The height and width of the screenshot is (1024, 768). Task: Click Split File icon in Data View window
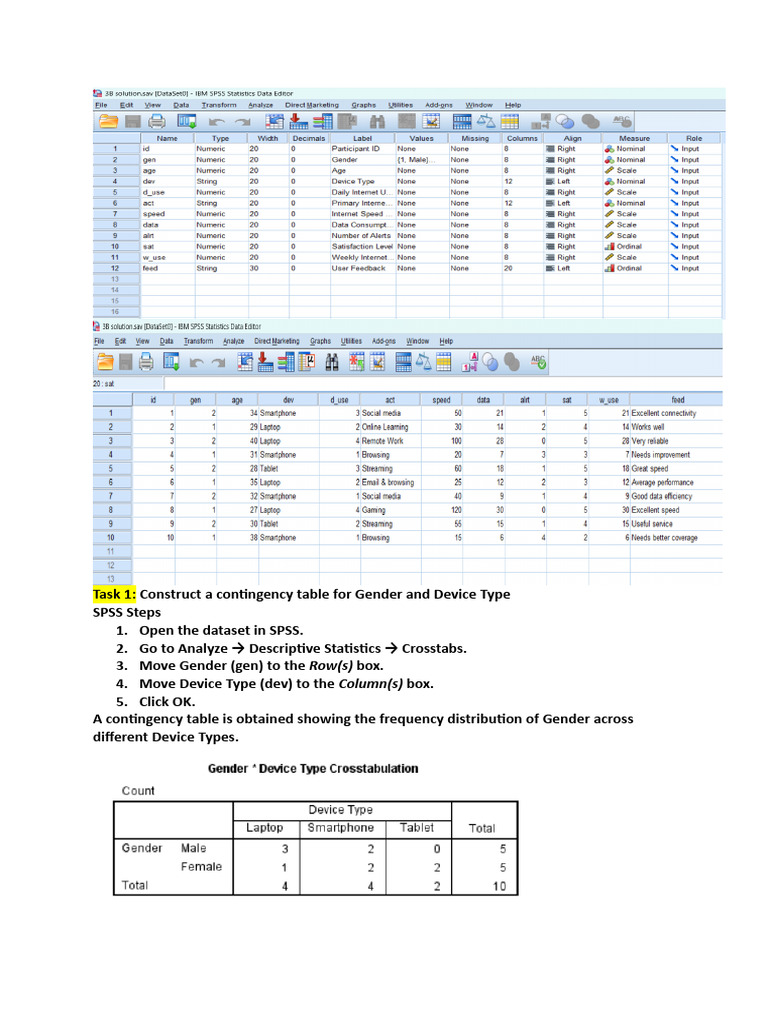(x=403, y=362)
